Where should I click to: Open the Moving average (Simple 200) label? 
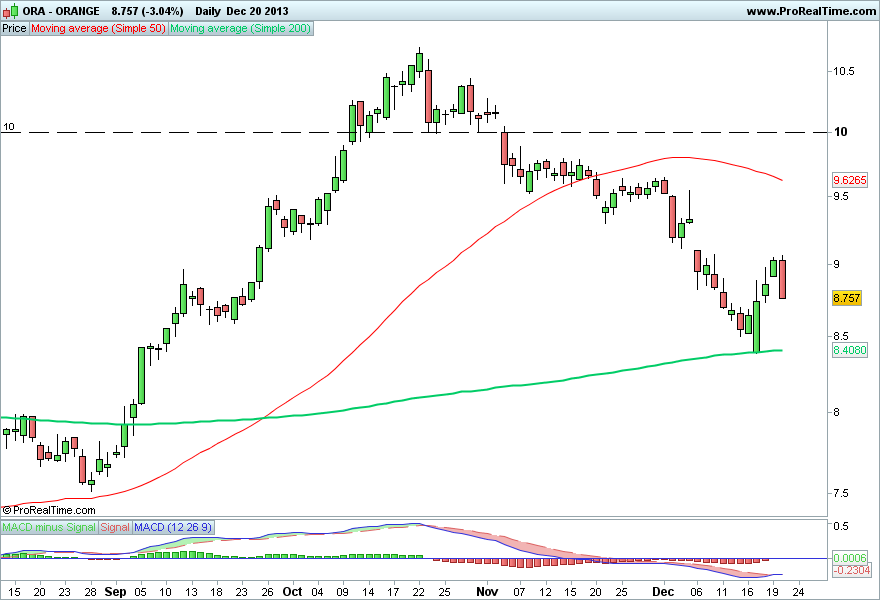pyautogui.click(x=241, y=28)
